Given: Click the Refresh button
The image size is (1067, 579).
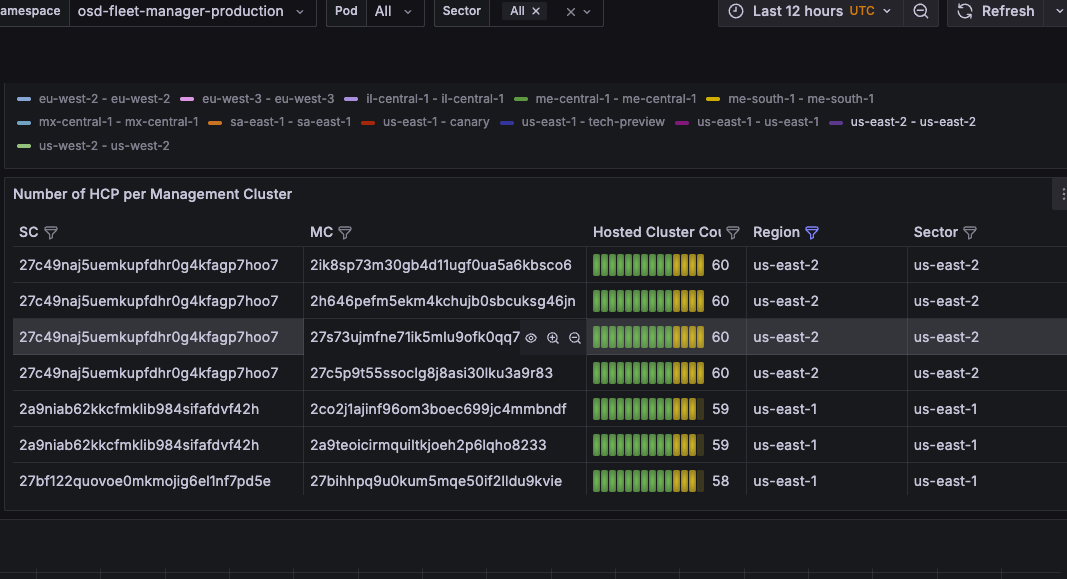Looking at the screenshot, I should pos(995,11).
